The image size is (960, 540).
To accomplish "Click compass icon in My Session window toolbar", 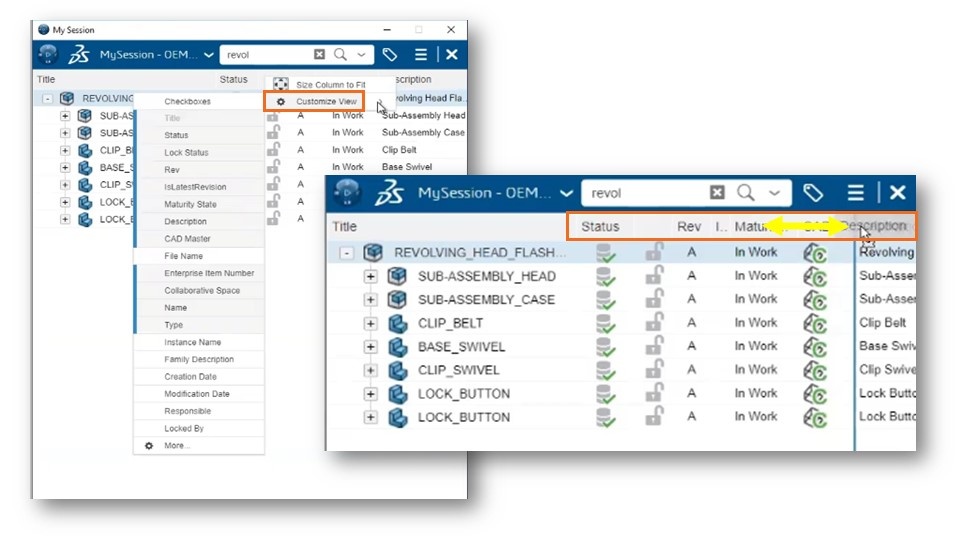I will pos(47,54).
